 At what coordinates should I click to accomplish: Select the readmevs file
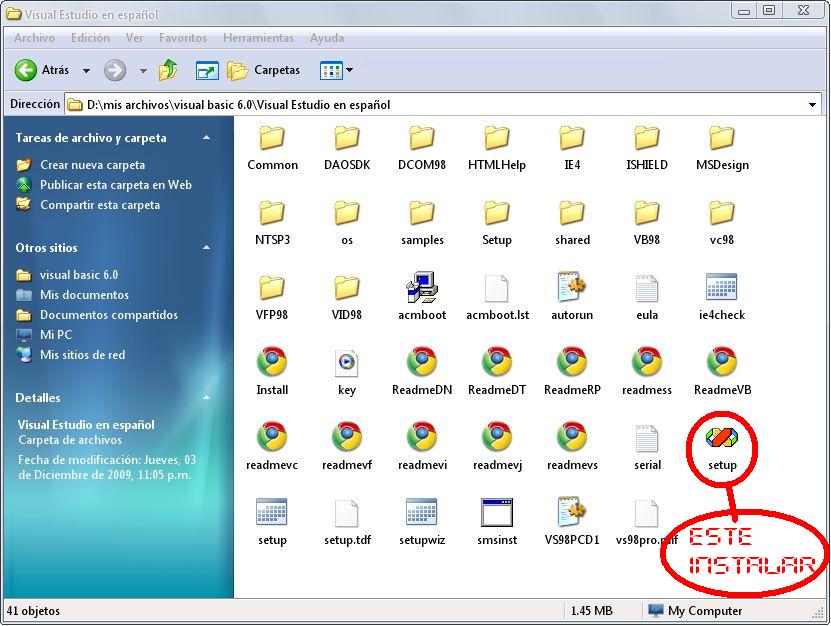pos(572,447)
